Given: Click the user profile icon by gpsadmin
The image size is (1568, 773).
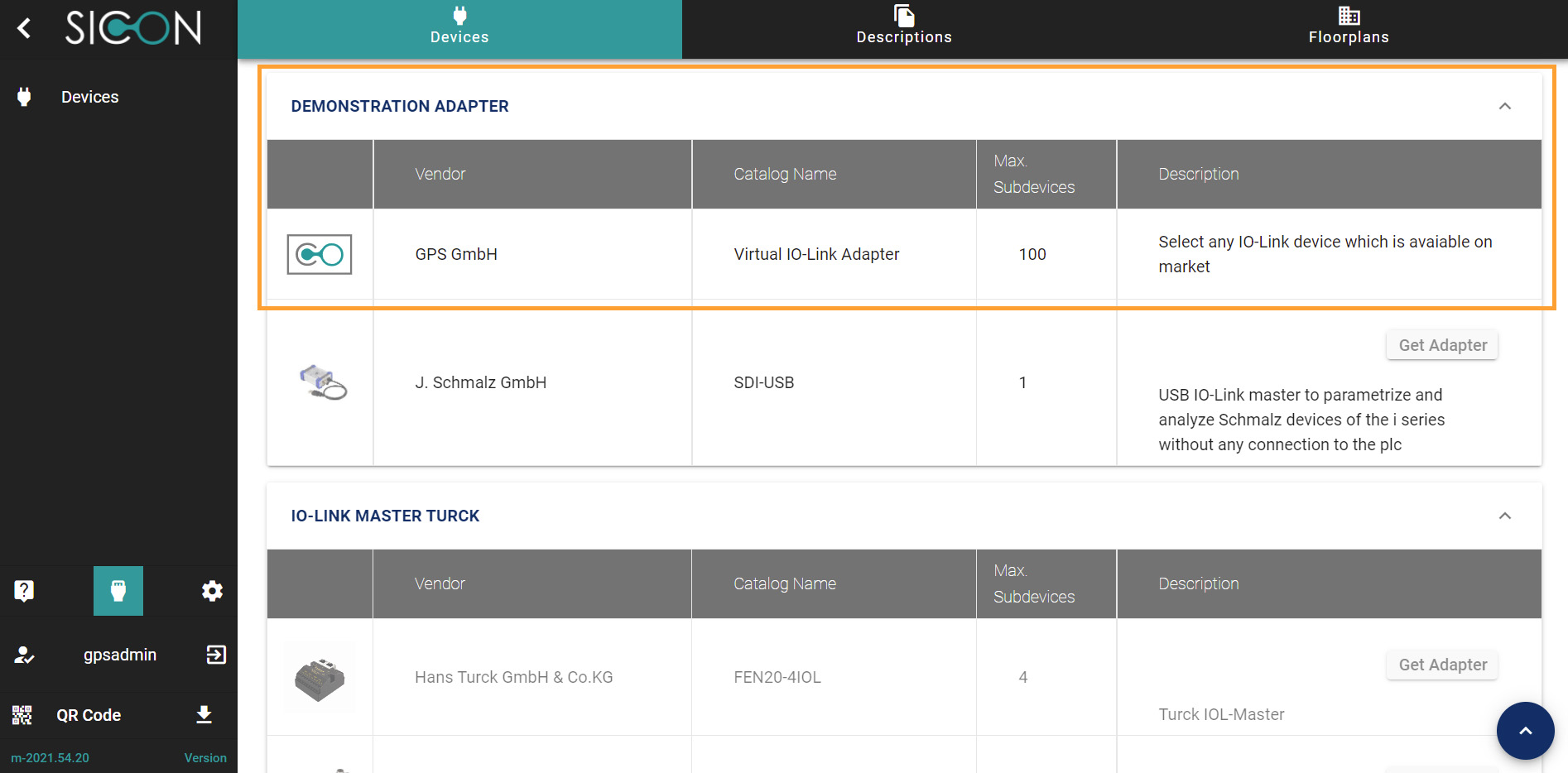Looking at the screenshot, I should [24, 655].
